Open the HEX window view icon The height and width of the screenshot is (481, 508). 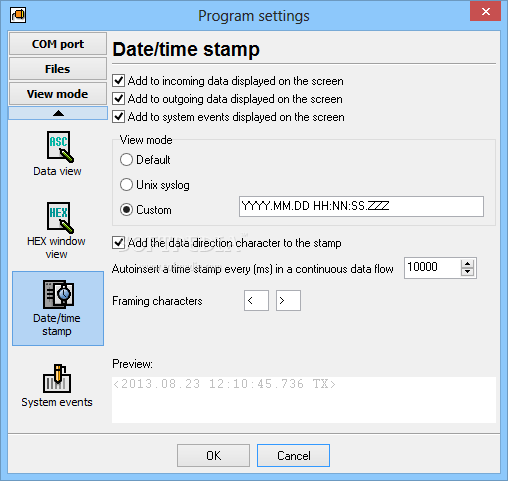[60, 218]
